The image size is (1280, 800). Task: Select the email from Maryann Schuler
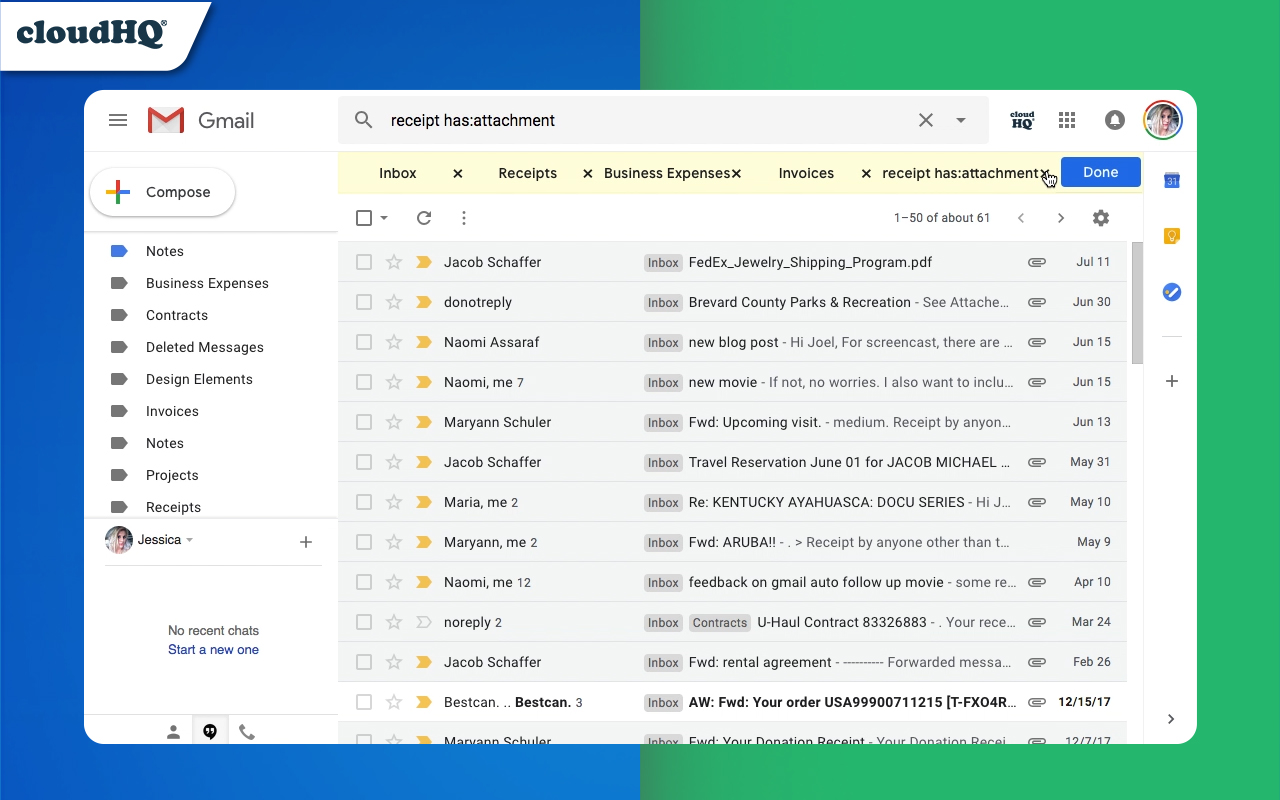(x=364, y=422)
